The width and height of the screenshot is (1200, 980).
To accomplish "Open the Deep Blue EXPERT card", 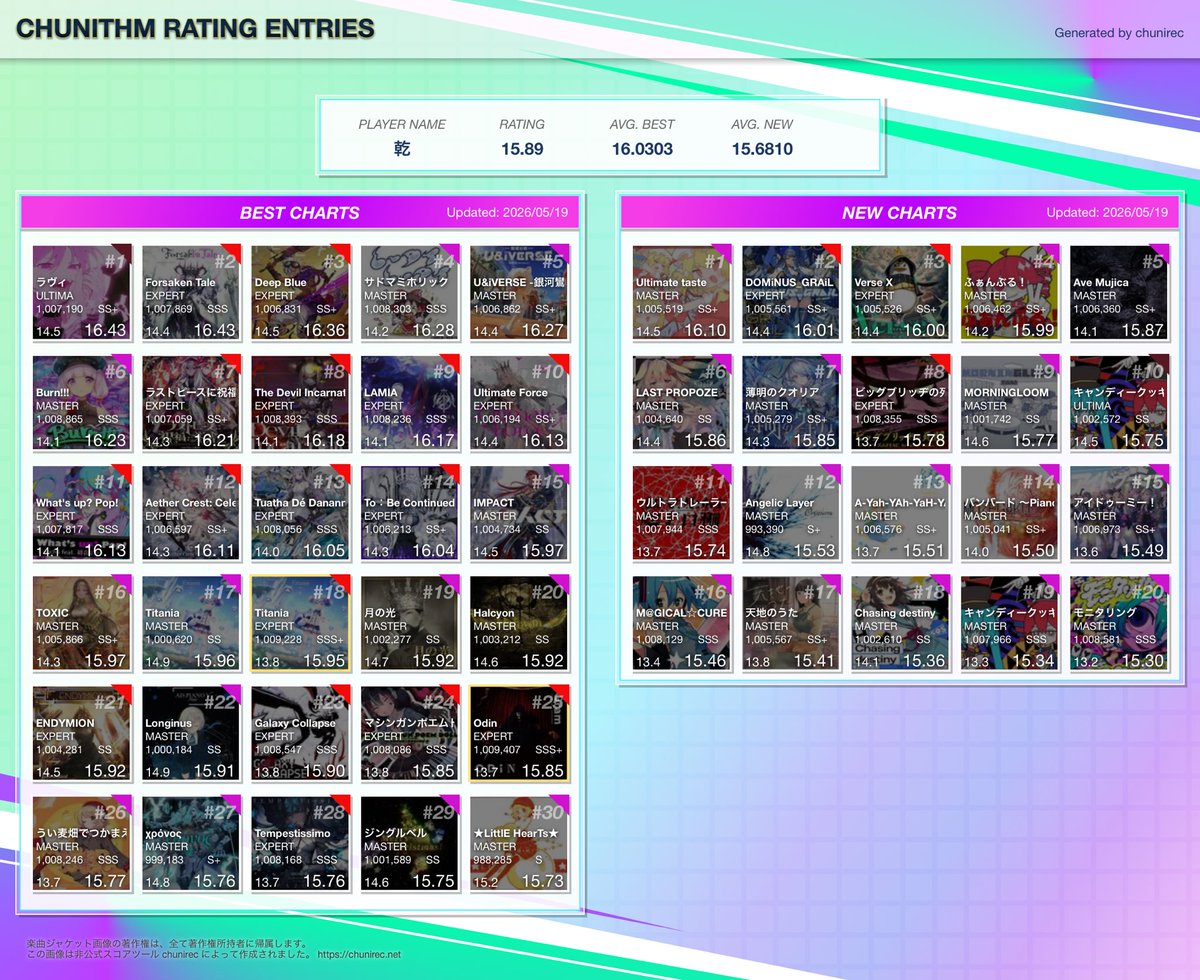I will click(301, 292).
